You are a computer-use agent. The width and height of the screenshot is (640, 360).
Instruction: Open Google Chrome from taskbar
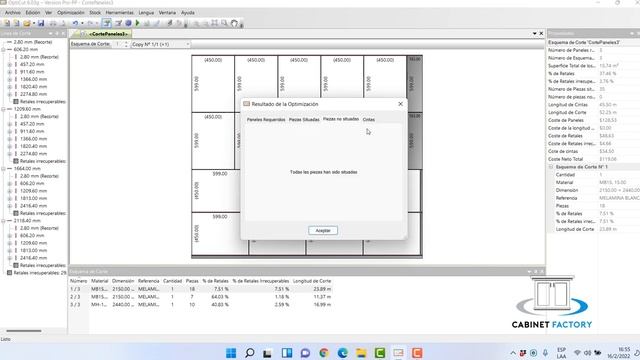click(324, 353)
